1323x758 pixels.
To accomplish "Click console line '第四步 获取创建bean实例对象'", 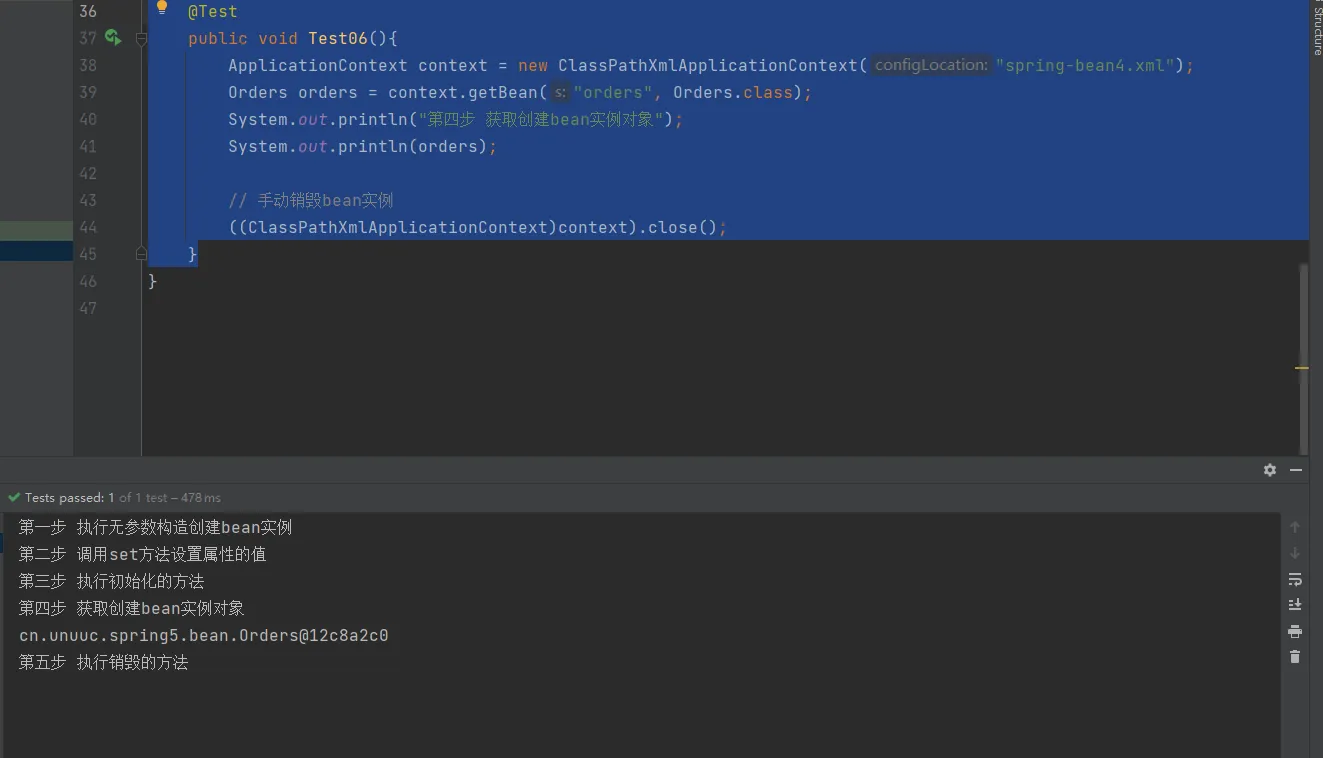I will pyautogui.click(x=131, y=608).
